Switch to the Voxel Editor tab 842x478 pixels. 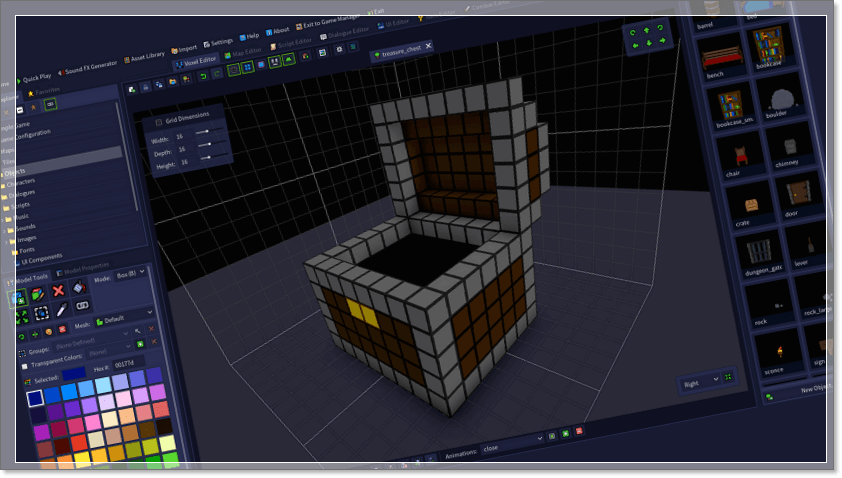pos(196,62)
